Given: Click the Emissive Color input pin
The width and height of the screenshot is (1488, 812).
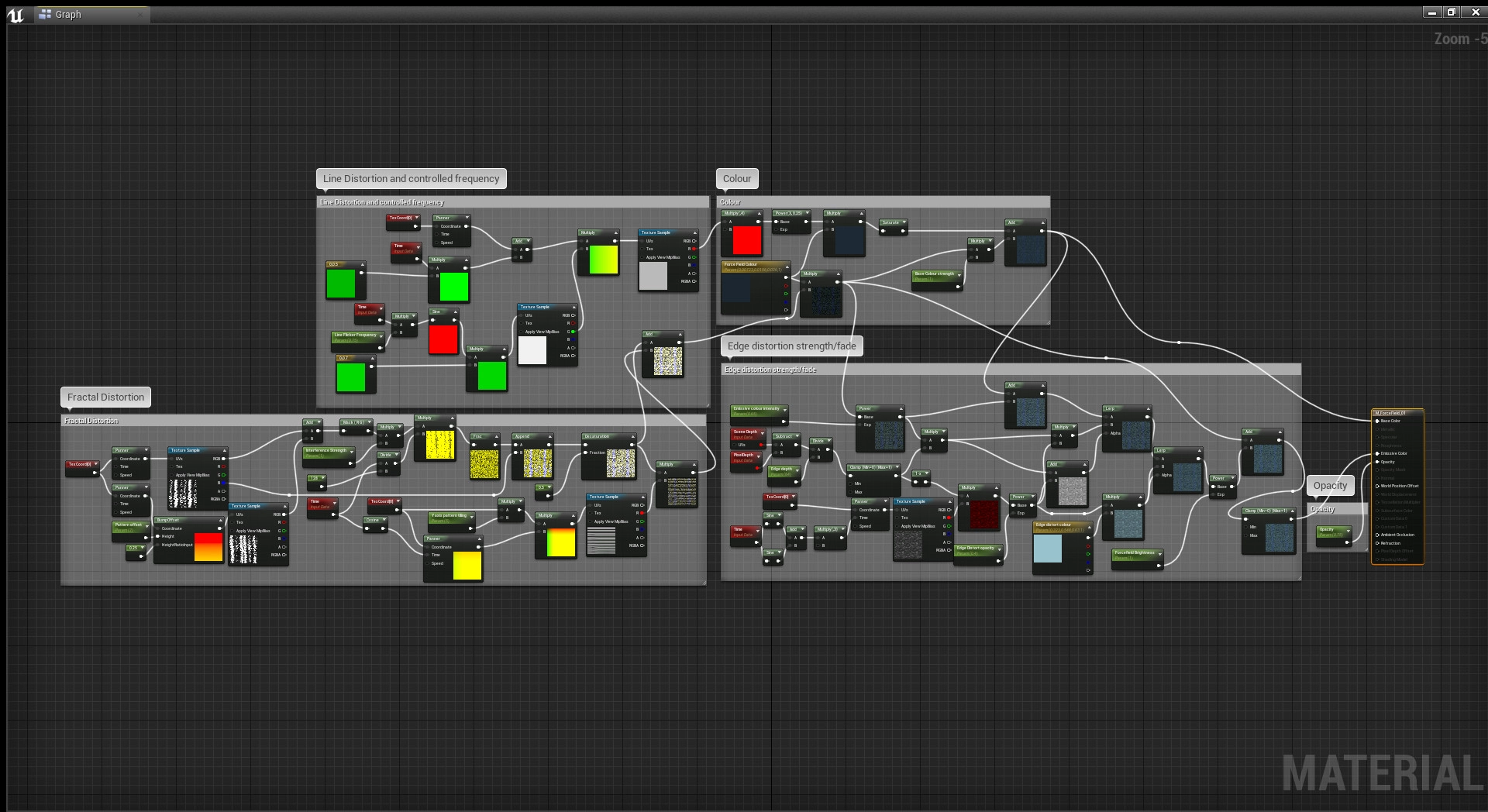Looking at the screenshot, I should pyautogui.click(x=1377, y=453).
